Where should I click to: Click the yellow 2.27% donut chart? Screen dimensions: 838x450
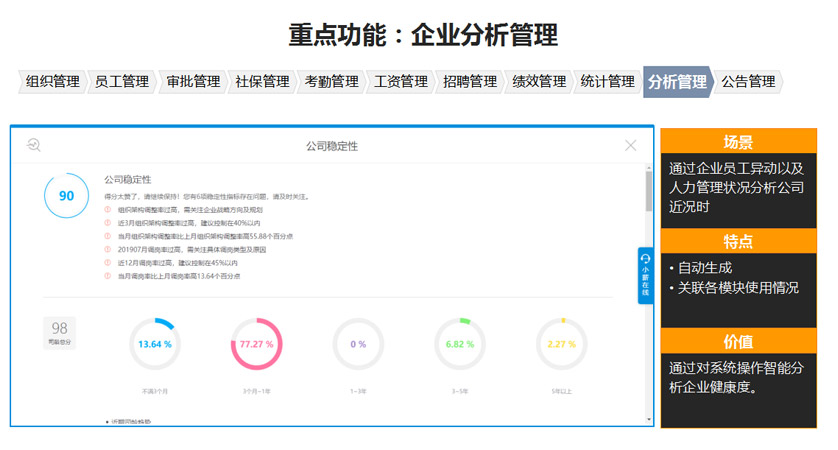(561, 344)
